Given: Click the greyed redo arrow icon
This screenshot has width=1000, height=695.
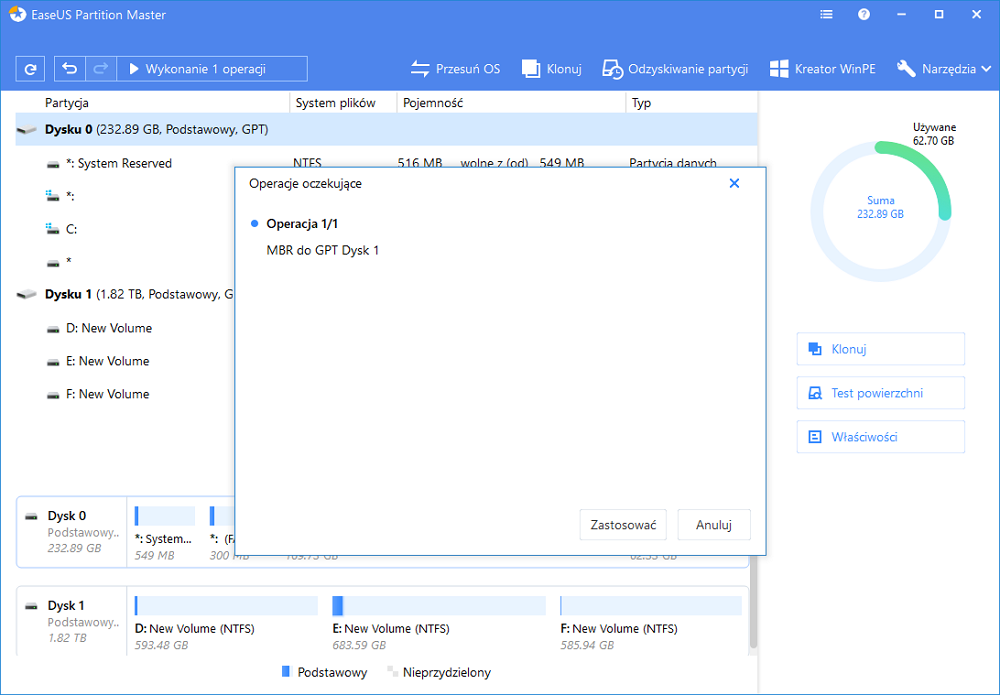Looking at the screenshot, I should tap(101, 69).
